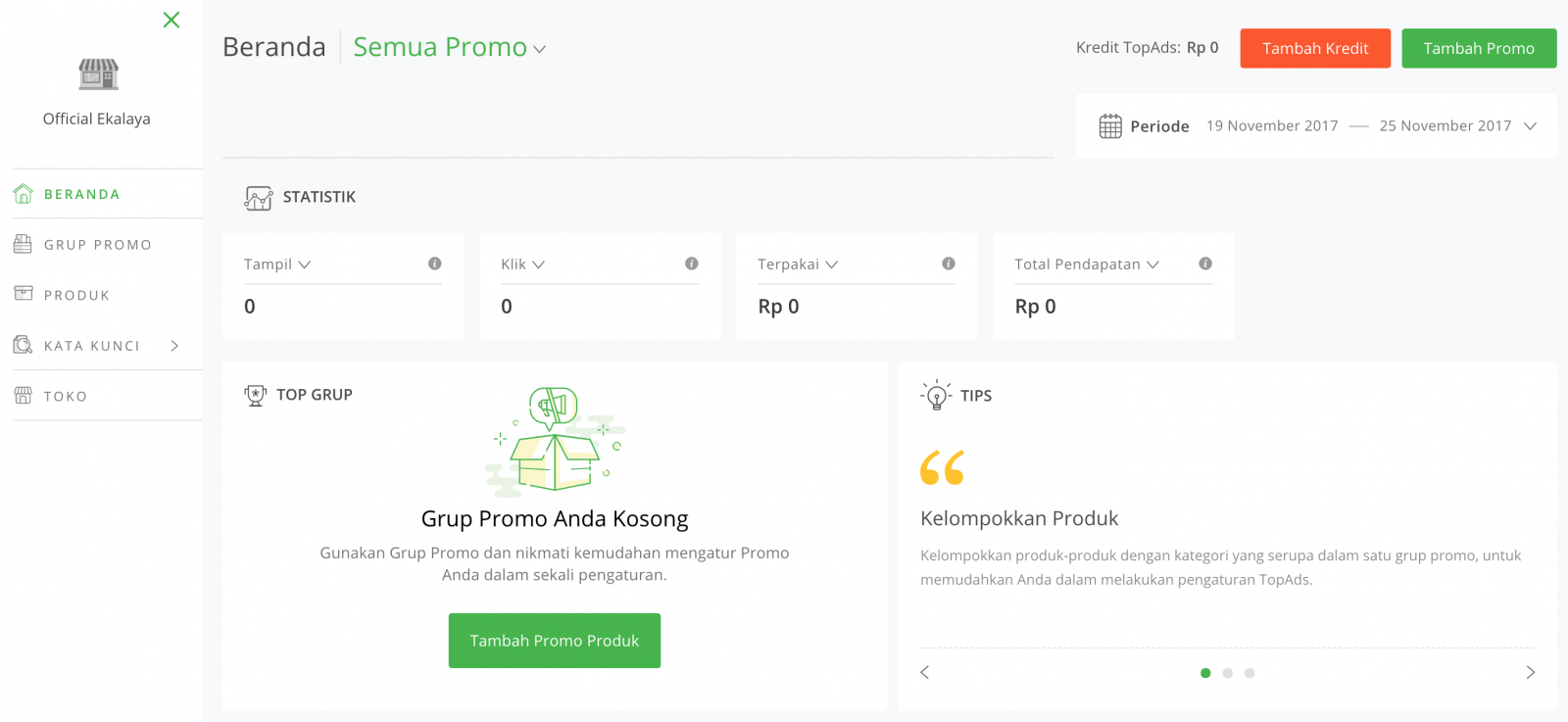This screenshot has height=722, width=1568.
Task: Click the Produk icon in sidebar
Action: [24, 294]
